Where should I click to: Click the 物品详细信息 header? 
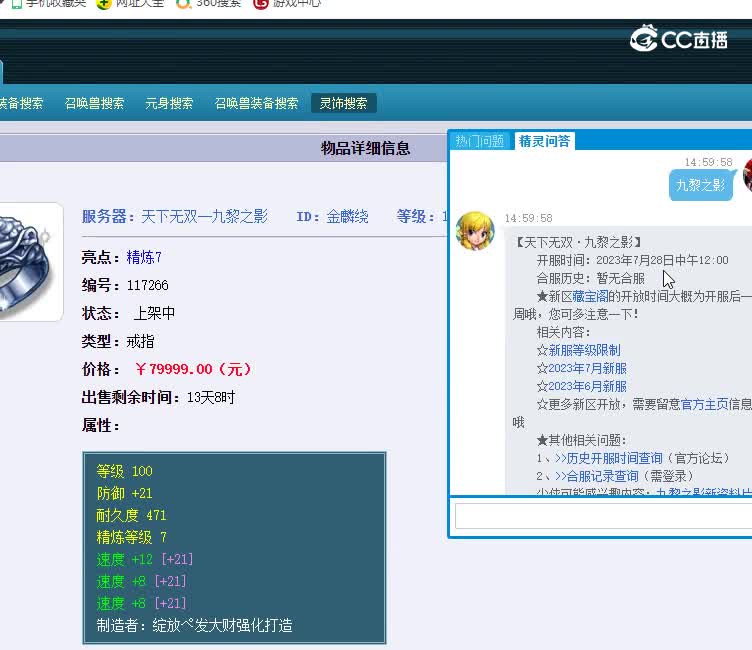(365, 148)
